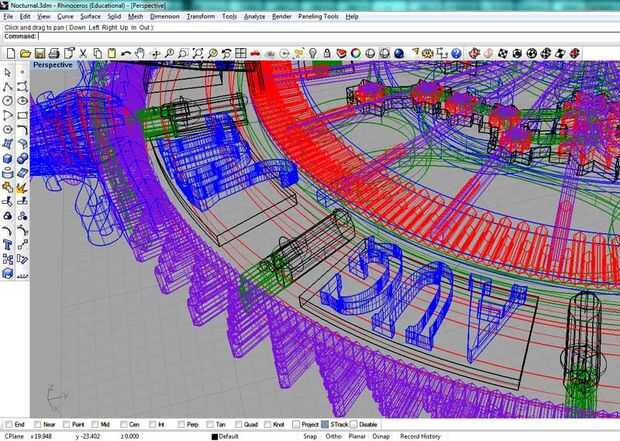Viewport: 620px width, 441px height.
Task: Select the Circle tool in left toolbar
Action: coord(8,101)
